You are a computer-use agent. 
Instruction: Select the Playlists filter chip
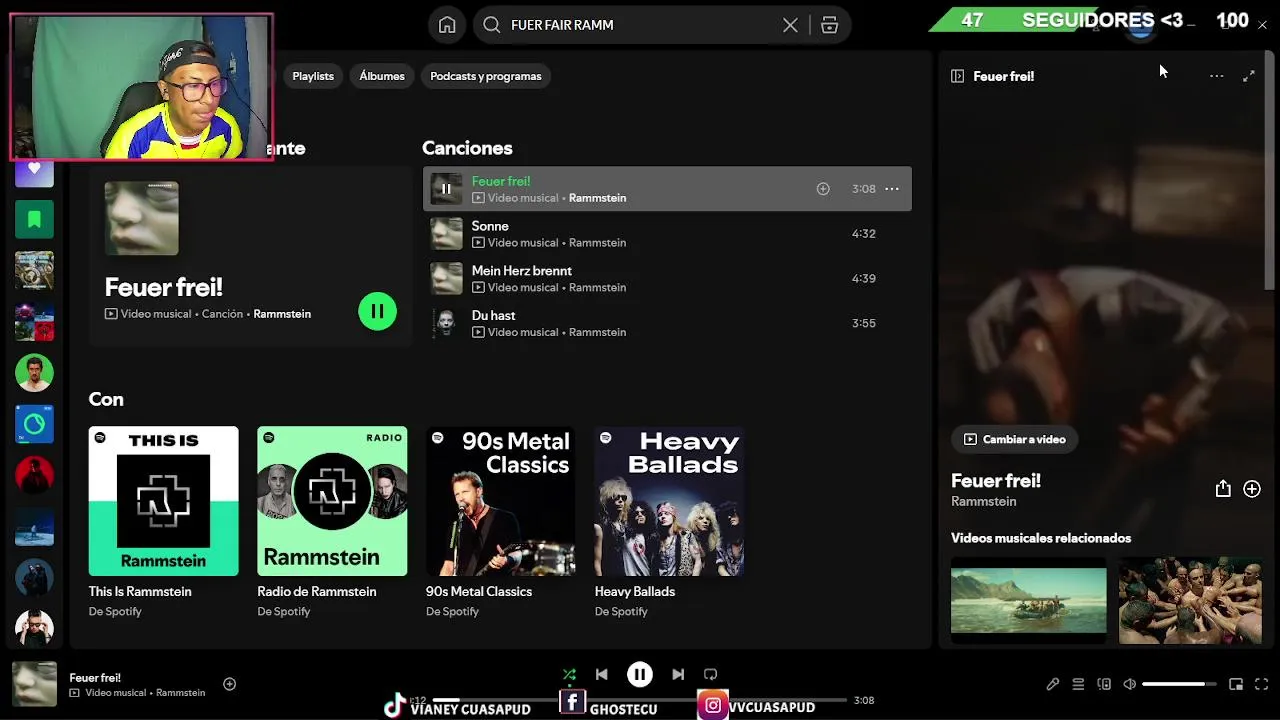[x=313, y=76]
